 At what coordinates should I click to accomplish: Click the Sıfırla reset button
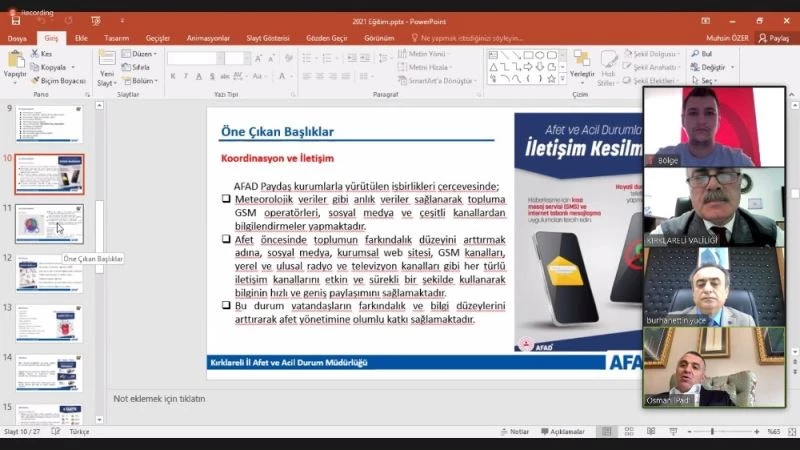click(x=140, y=67)
